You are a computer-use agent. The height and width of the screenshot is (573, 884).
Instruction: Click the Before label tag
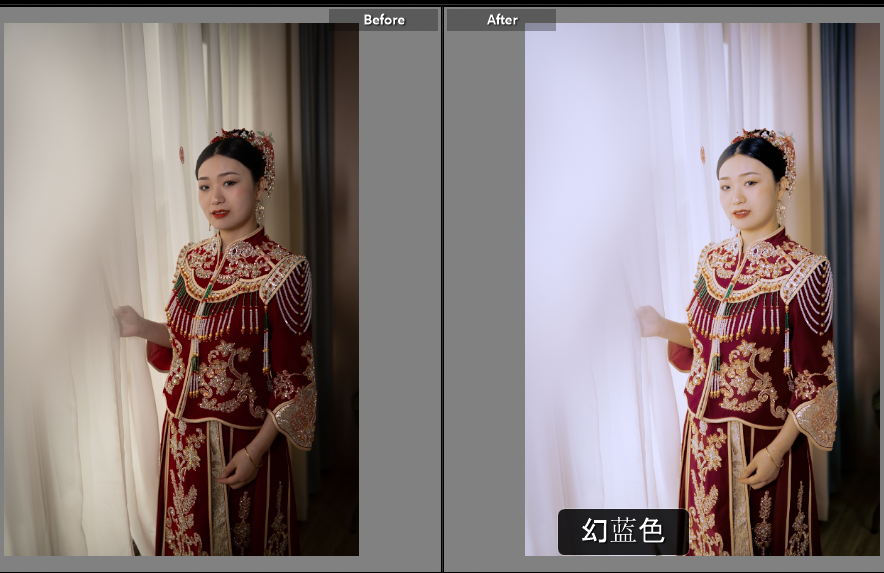383,20
